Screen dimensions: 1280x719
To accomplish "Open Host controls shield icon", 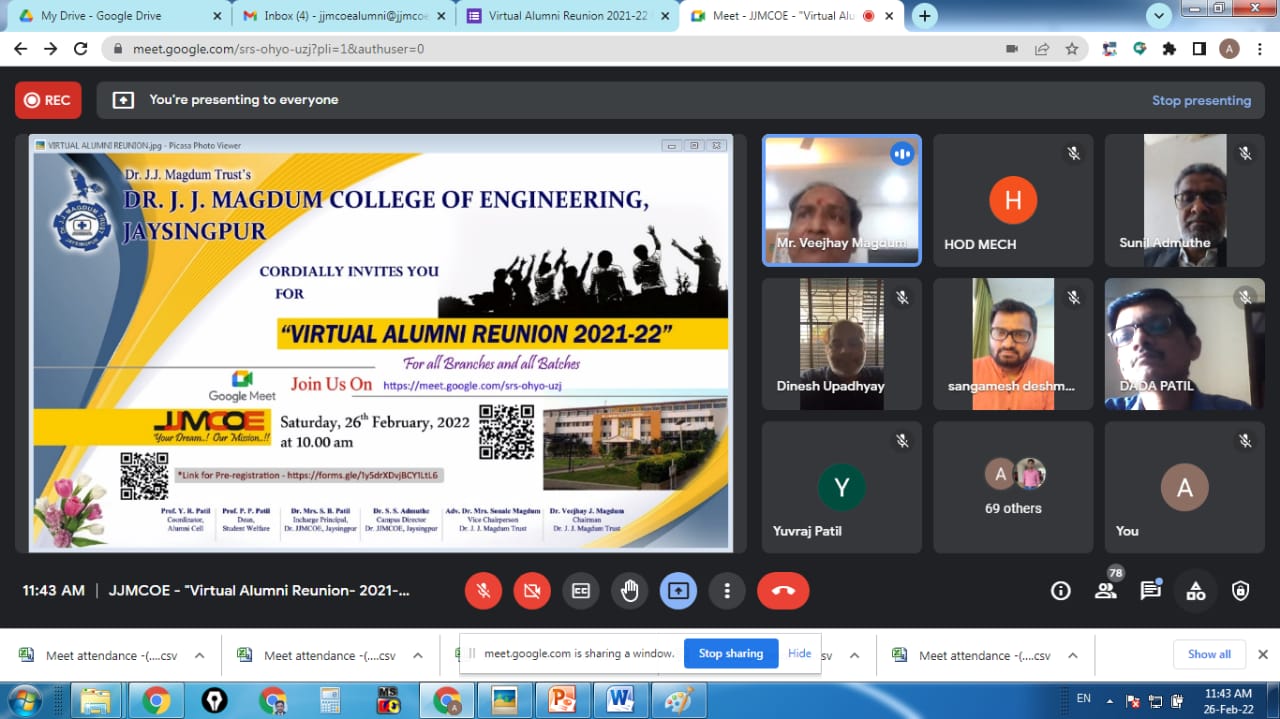I will pos(1241,591).
